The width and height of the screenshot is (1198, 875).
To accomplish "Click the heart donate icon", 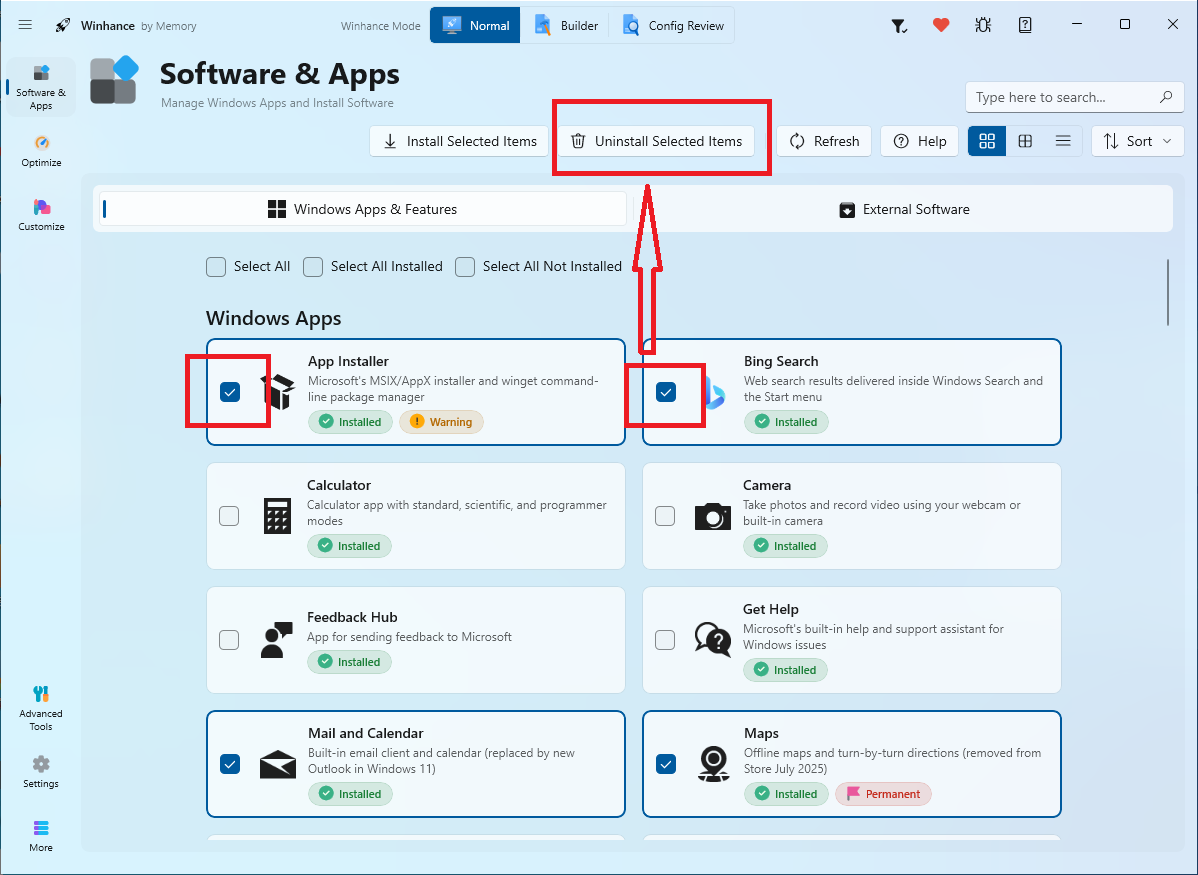I will (x=941, y=25).
